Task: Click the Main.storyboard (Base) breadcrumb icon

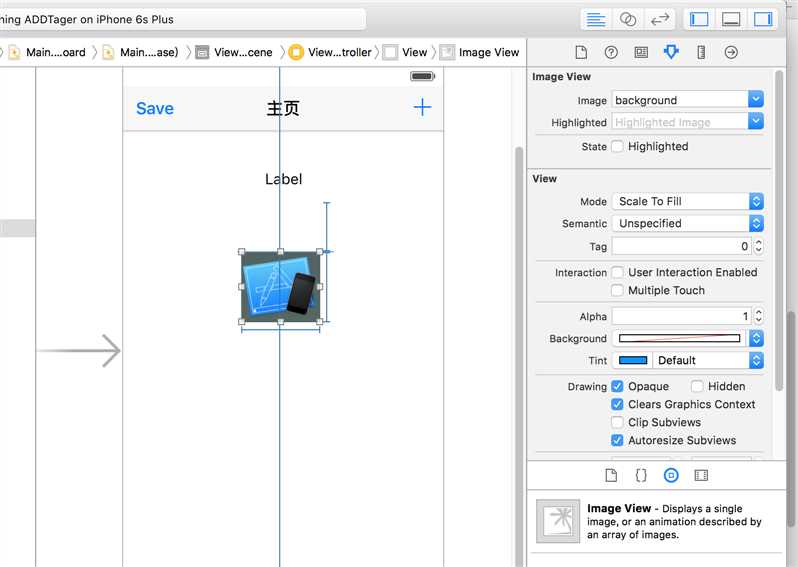Action: click(x=108, y=52)
